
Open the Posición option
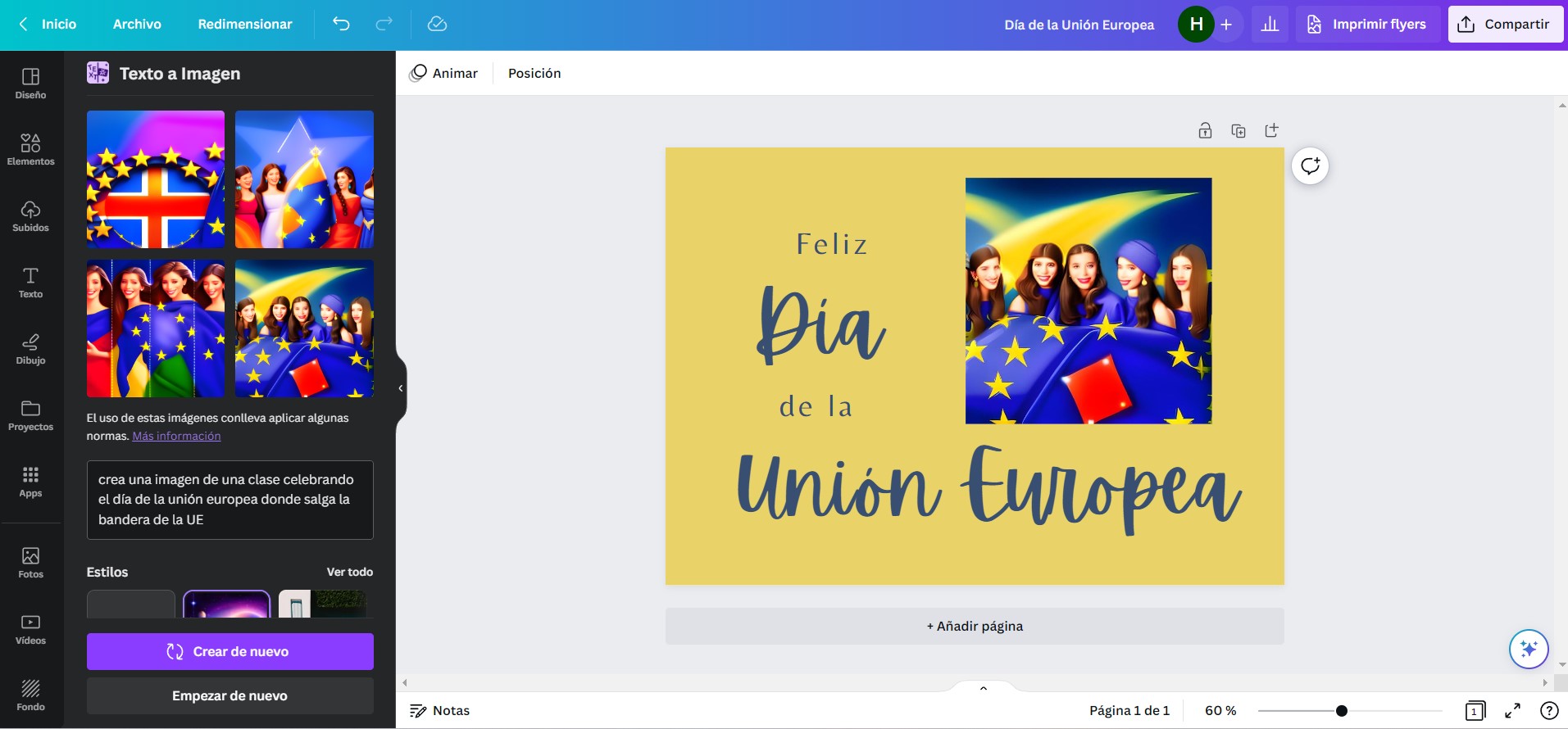pyautogui.click(x=534, y=73)
